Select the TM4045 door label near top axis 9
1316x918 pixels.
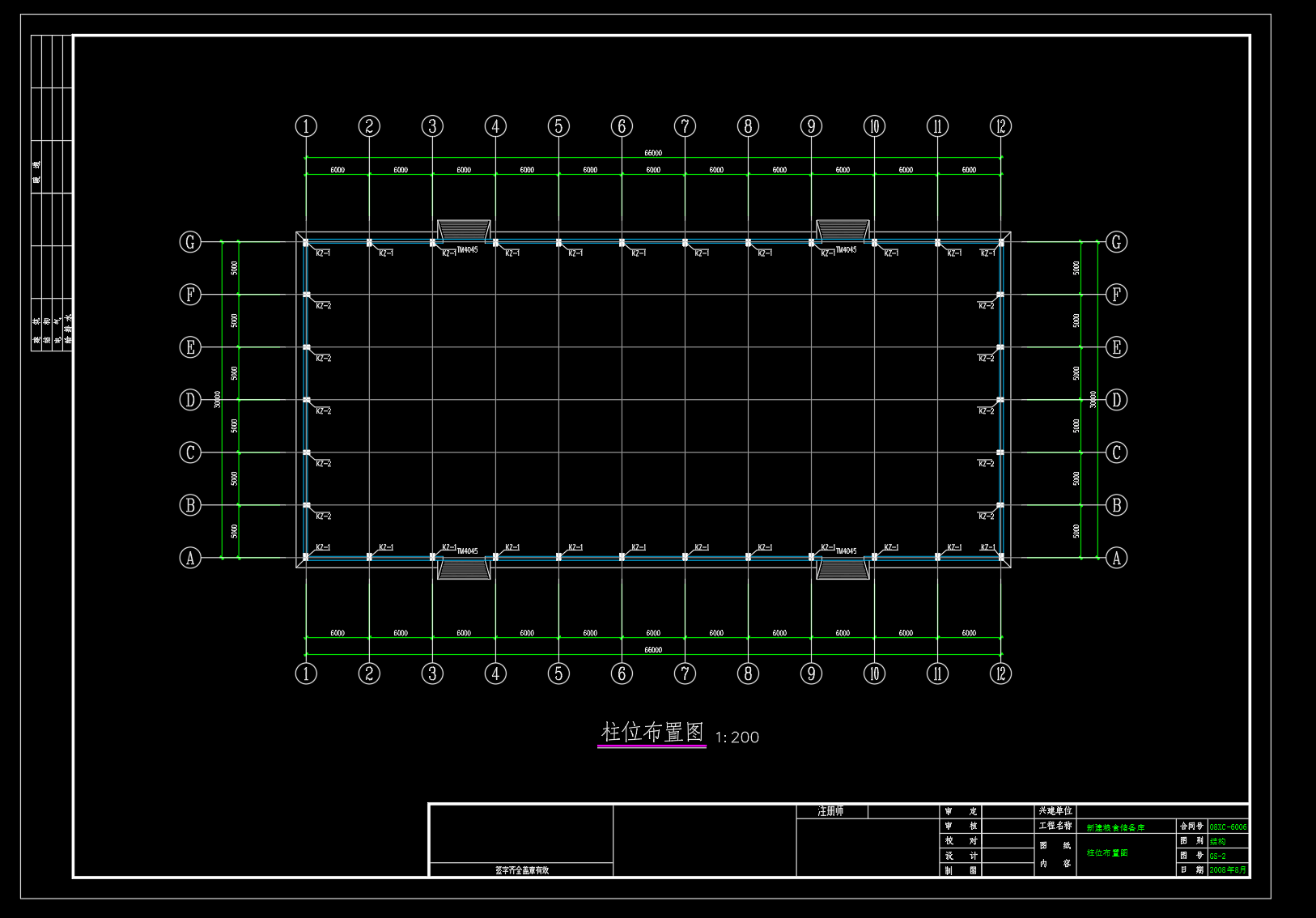click(x=846, y=250)
